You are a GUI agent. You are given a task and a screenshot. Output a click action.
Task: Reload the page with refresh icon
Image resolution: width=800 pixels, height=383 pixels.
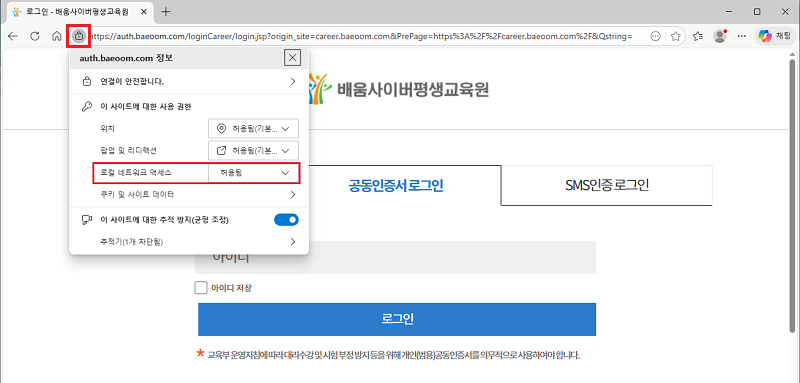pos(35,36)
